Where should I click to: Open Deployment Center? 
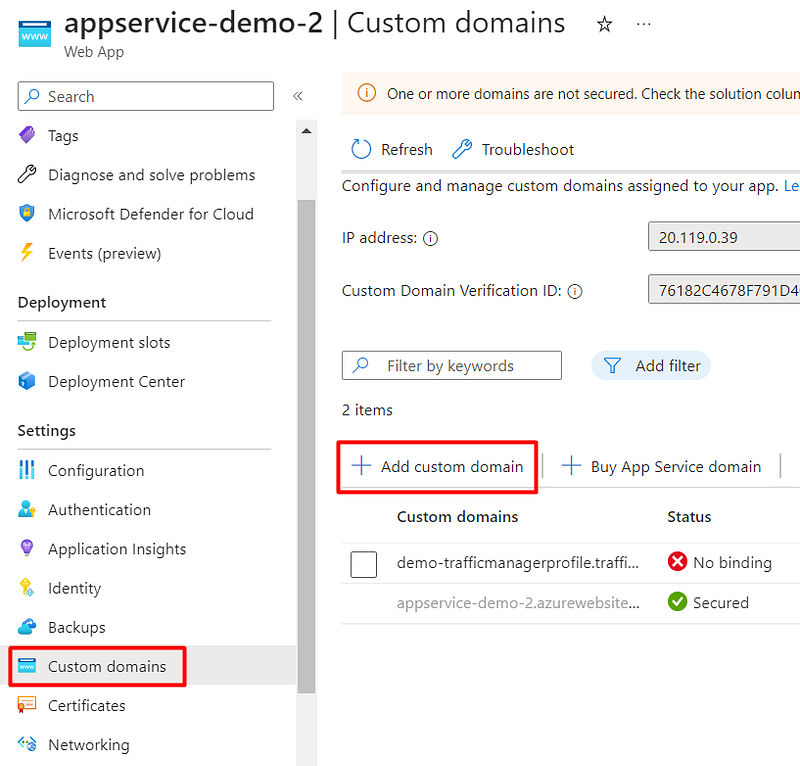[116, 382]
